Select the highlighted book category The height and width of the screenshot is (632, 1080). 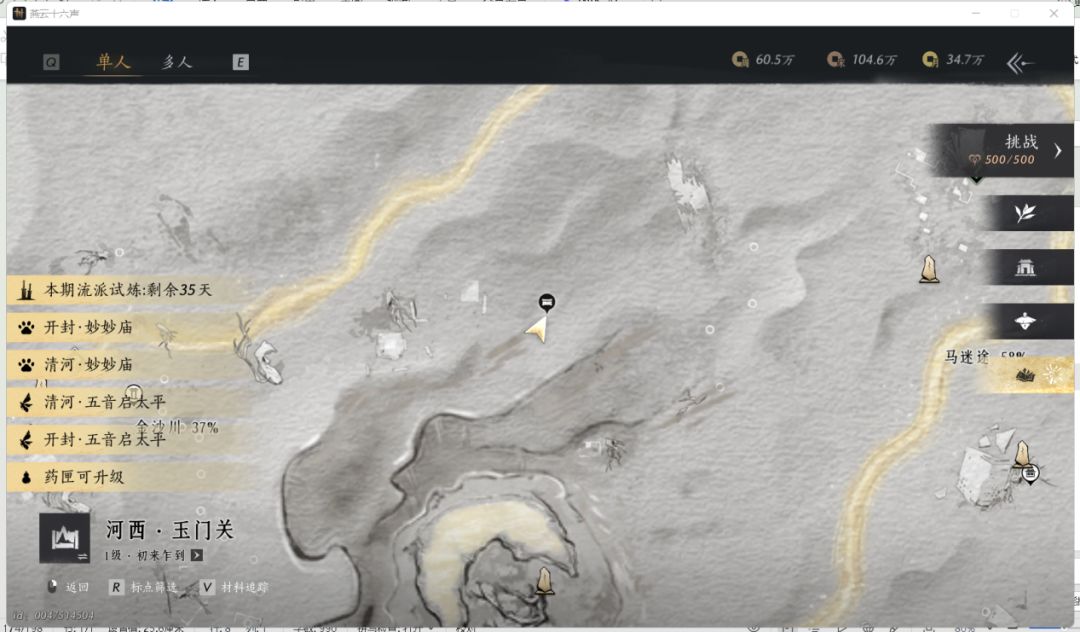(x=1025, y=375)
